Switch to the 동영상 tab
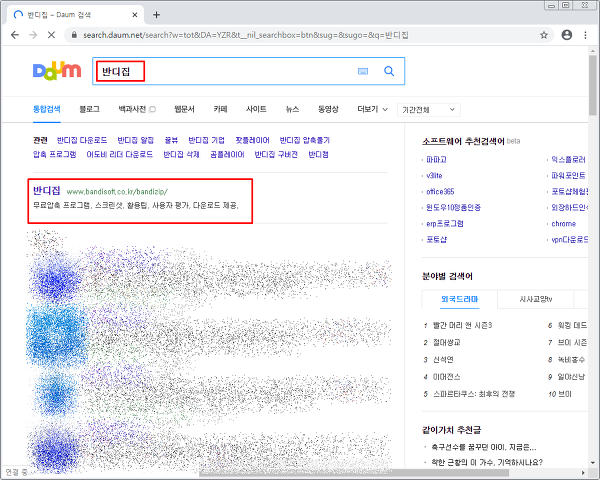The width and height of the screenshot is (600, 480). (328, 109)
